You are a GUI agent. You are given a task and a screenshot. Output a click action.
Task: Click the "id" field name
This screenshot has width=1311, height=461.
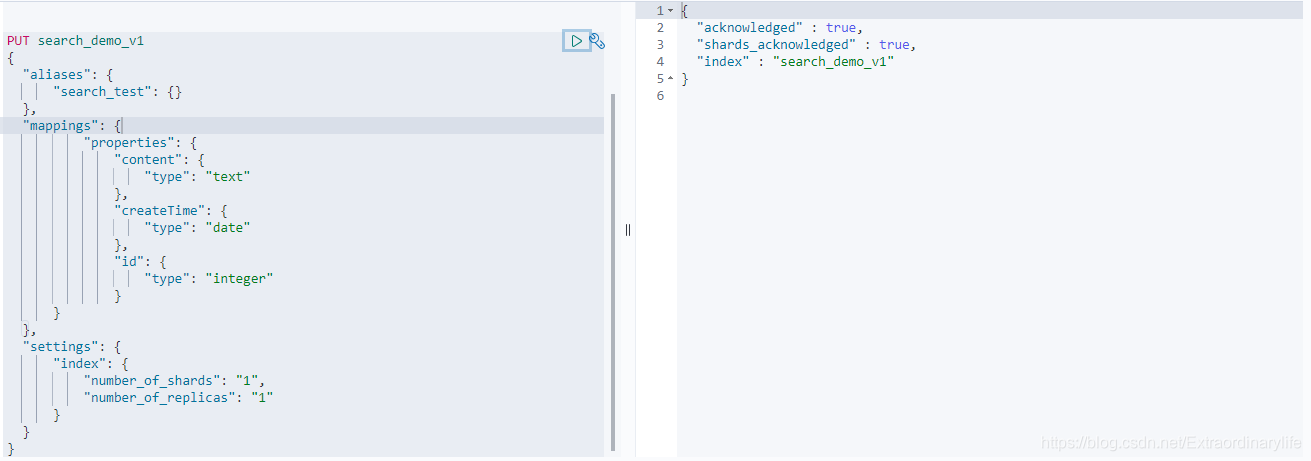click(130, 262)
